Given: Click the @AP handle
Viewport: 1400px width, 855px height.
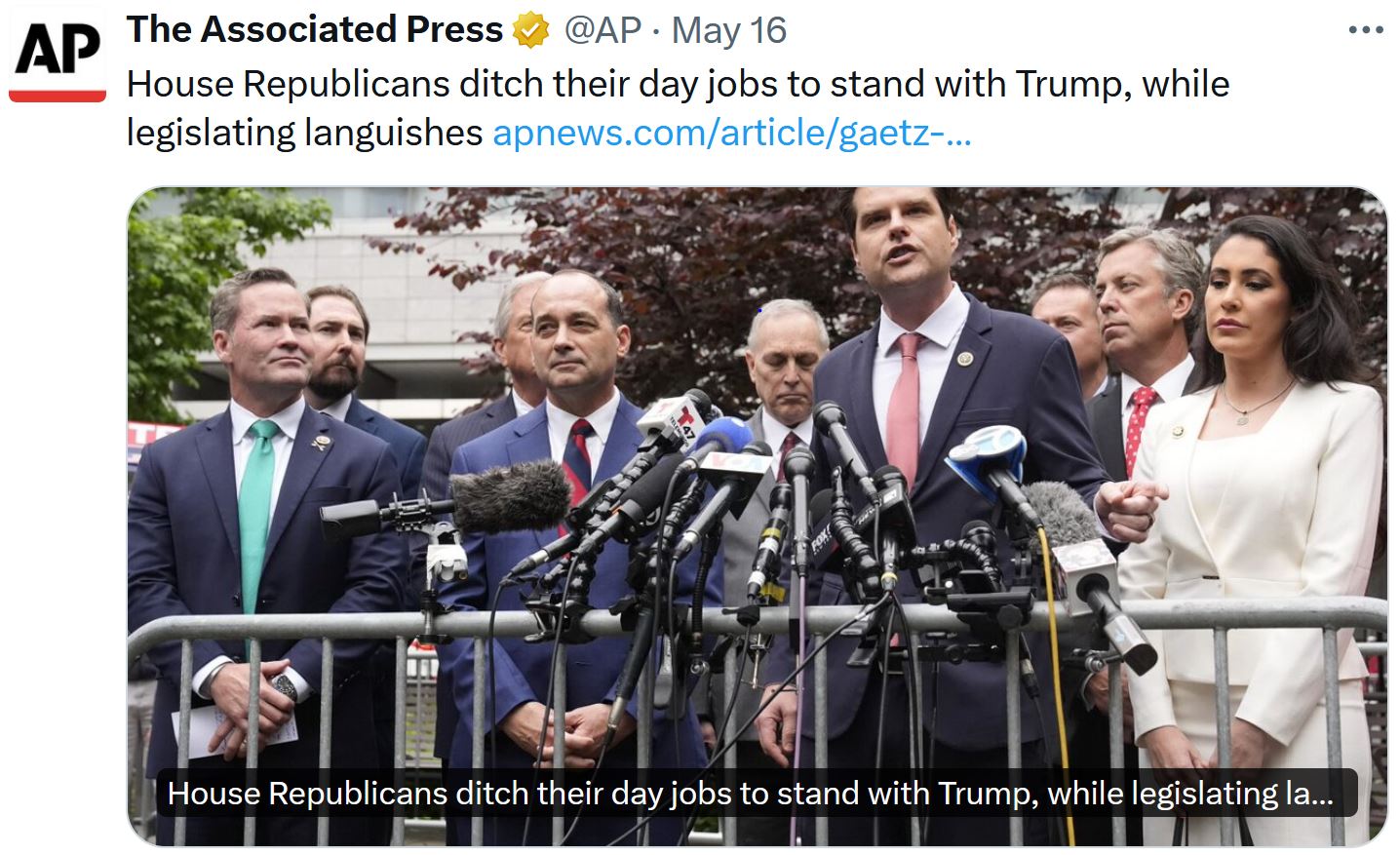Looking at the screenshot, I should (x=603, y=30).
